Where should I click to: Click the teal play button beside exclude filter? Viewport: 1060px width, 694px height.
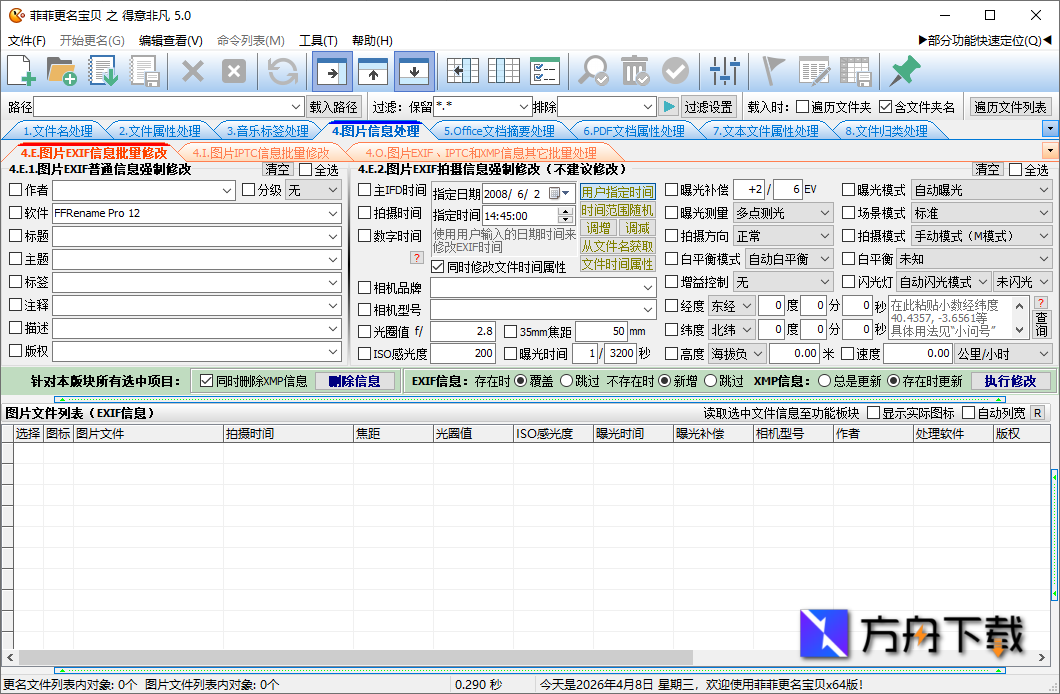(669, 107)
